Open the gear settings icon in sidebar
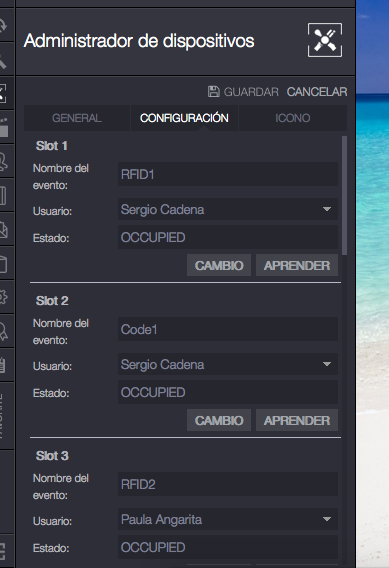389x568 pixels. tap(3, 297)
